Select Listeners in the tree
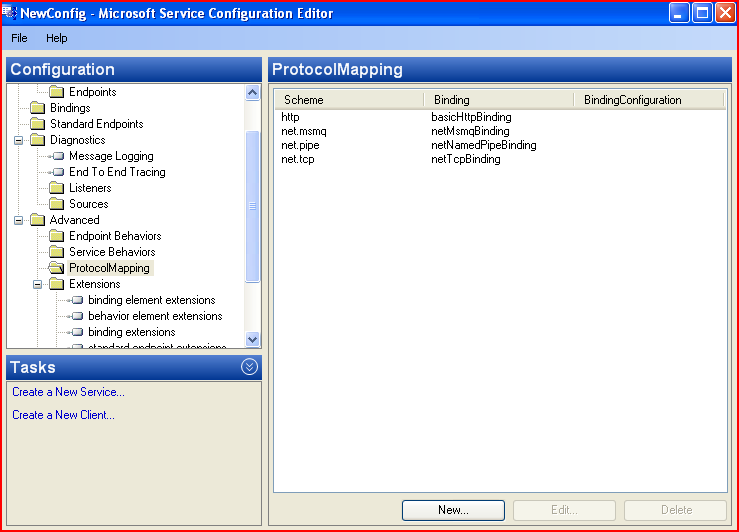Screen dimensions: 739x532 (90, 188)
